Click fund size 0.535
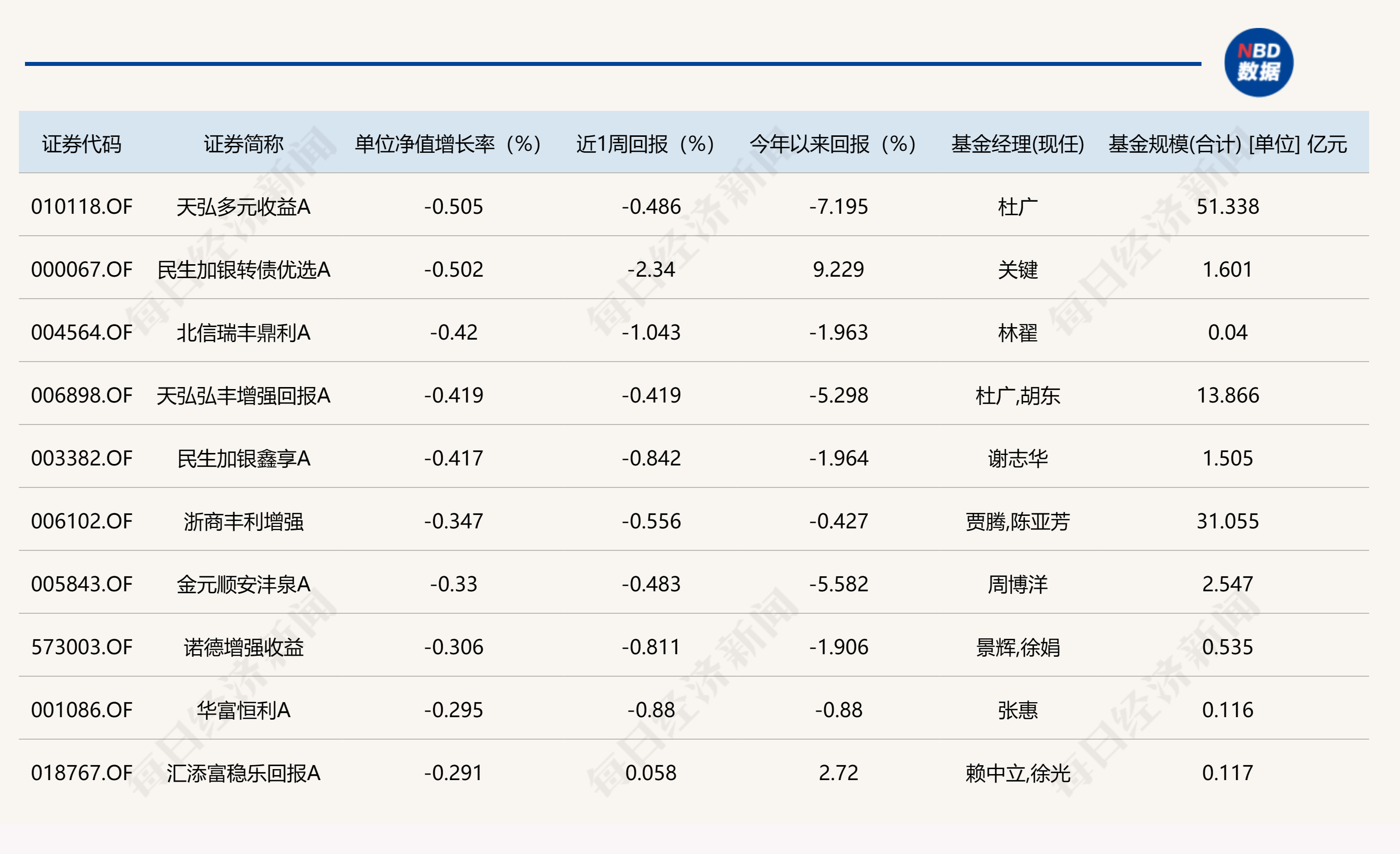 (x=1228, y=648)
